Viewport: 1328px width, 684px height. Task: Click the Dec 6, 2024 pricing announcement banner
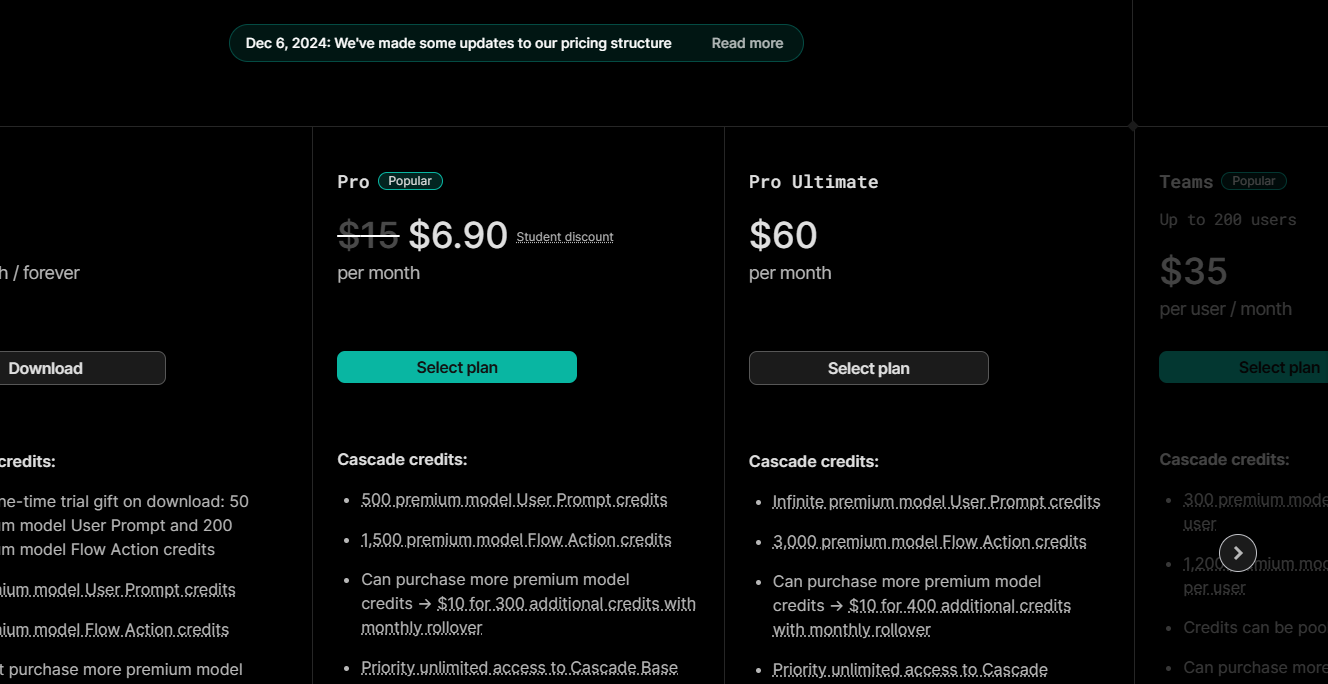(x=516, y=43)
